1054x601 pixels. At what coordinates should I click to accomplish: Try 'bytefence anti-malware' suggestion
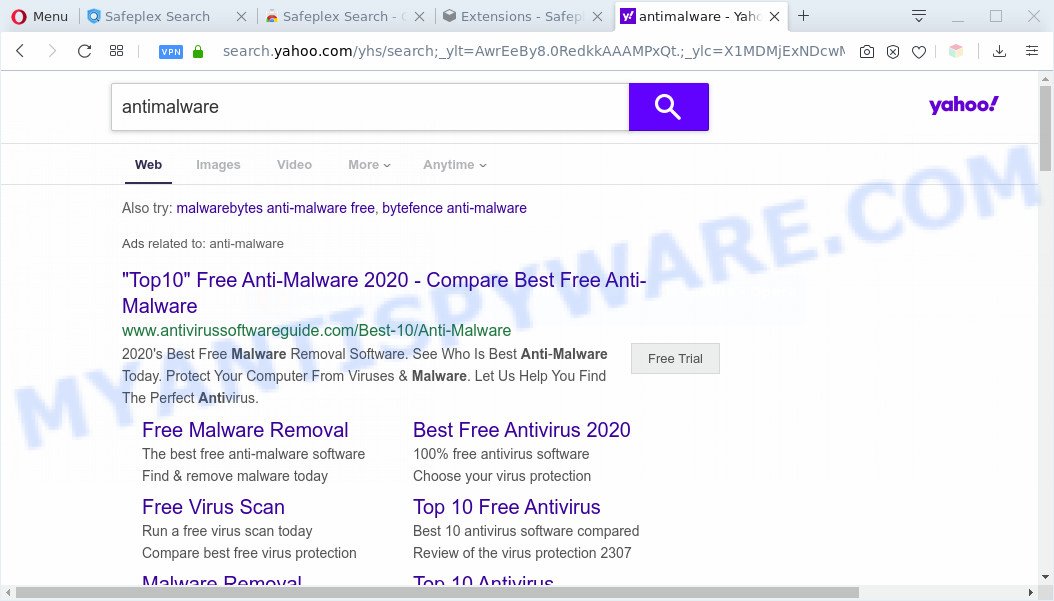pos(454,208)
